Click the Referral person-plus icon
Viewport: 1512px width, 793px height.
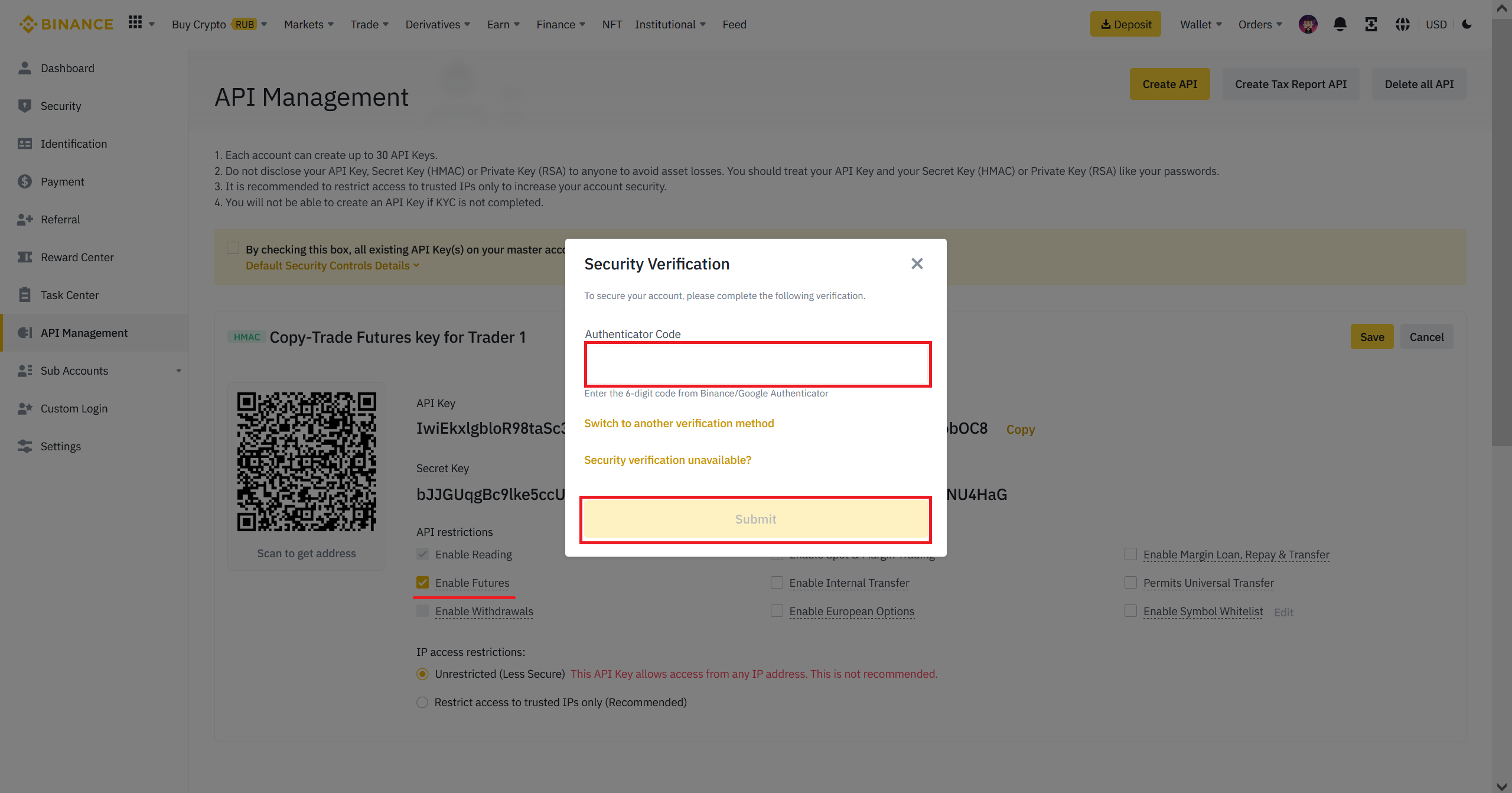pos(25,219)
